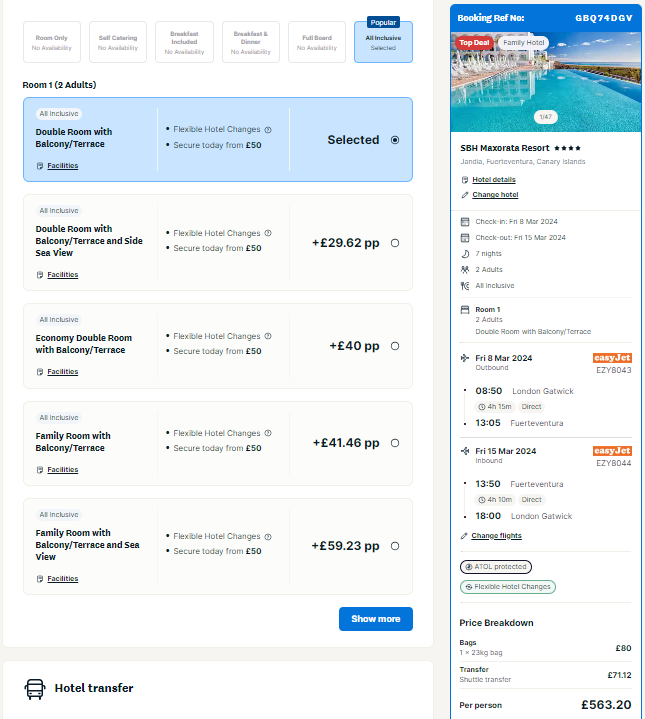The image size is (645, 719).
Task: Click info icon beside selected room's Flexible Hotel Changes
Action: (x=268, y=130)
